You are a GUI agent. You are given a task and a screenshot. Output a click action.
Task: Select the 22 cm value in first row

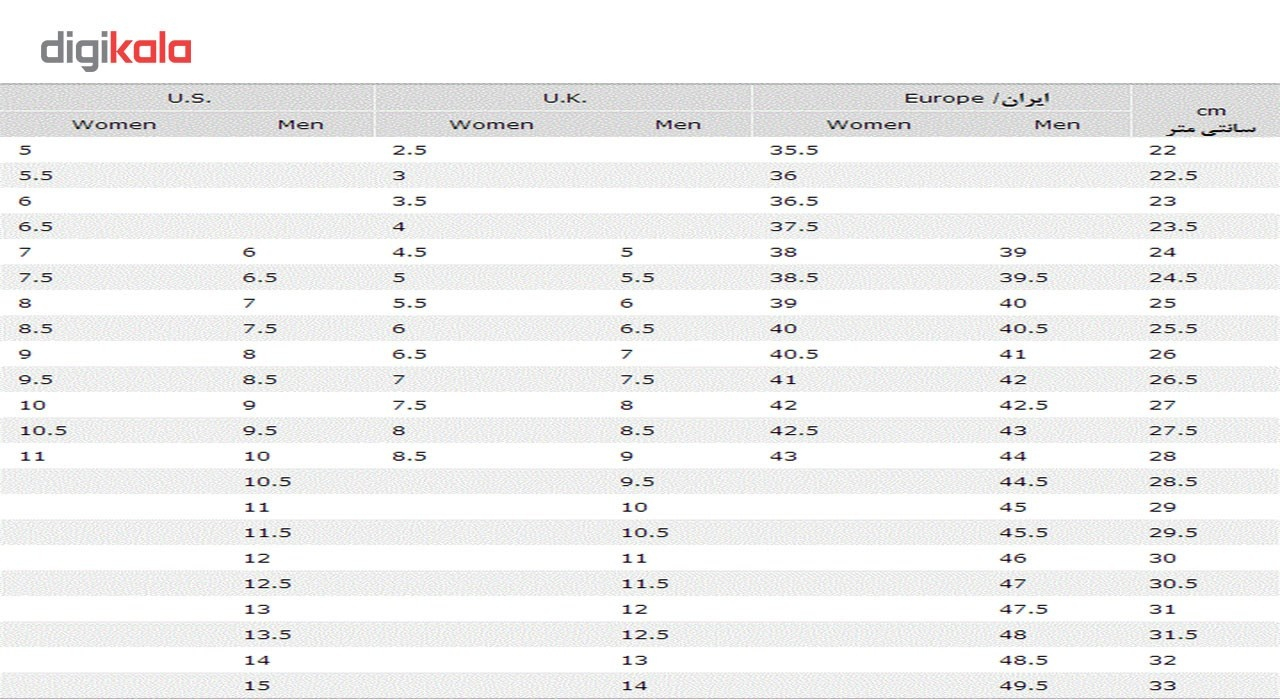[x=1162, y=150]
